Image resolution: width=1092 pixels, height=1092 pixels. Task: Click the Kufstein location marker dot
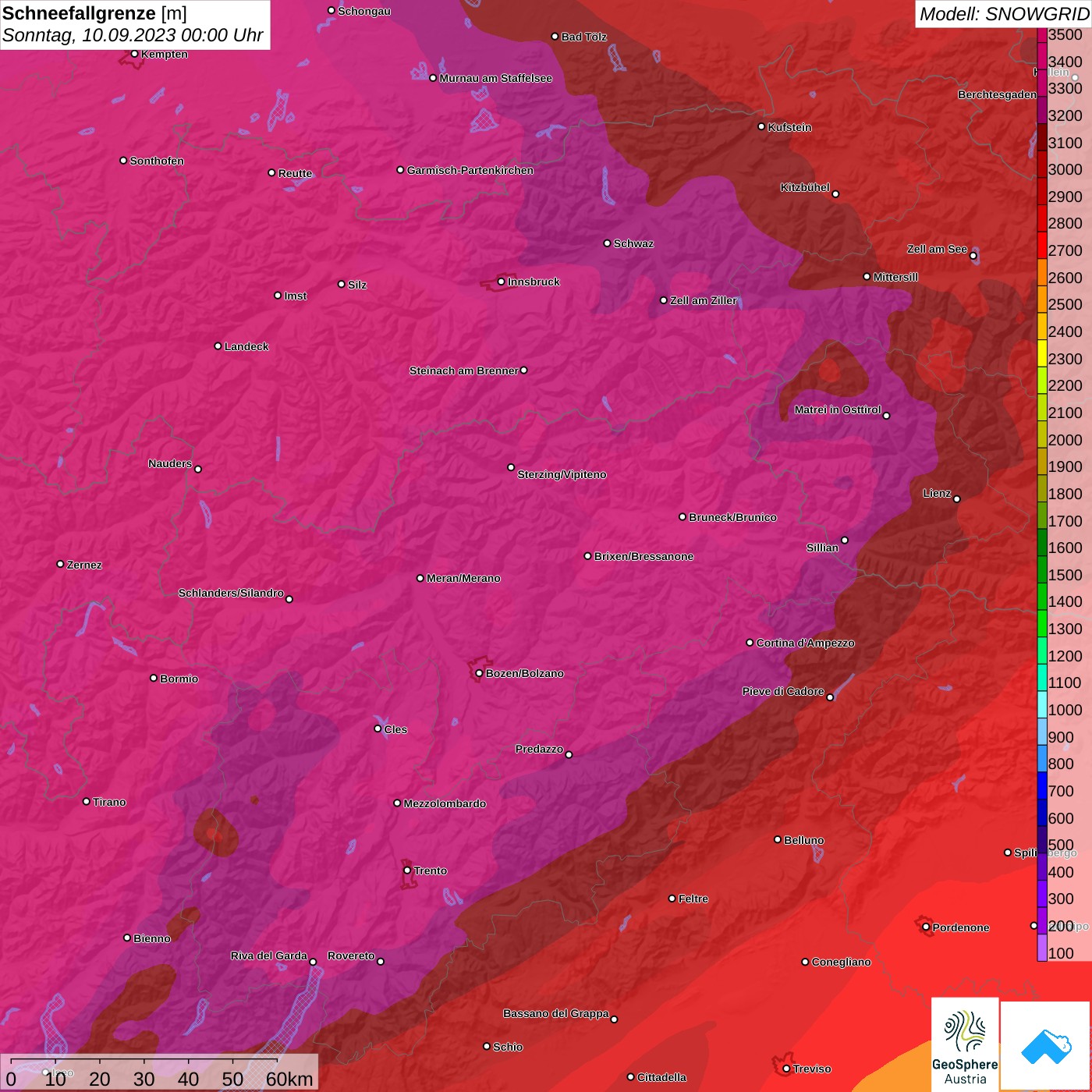point(761,126)
